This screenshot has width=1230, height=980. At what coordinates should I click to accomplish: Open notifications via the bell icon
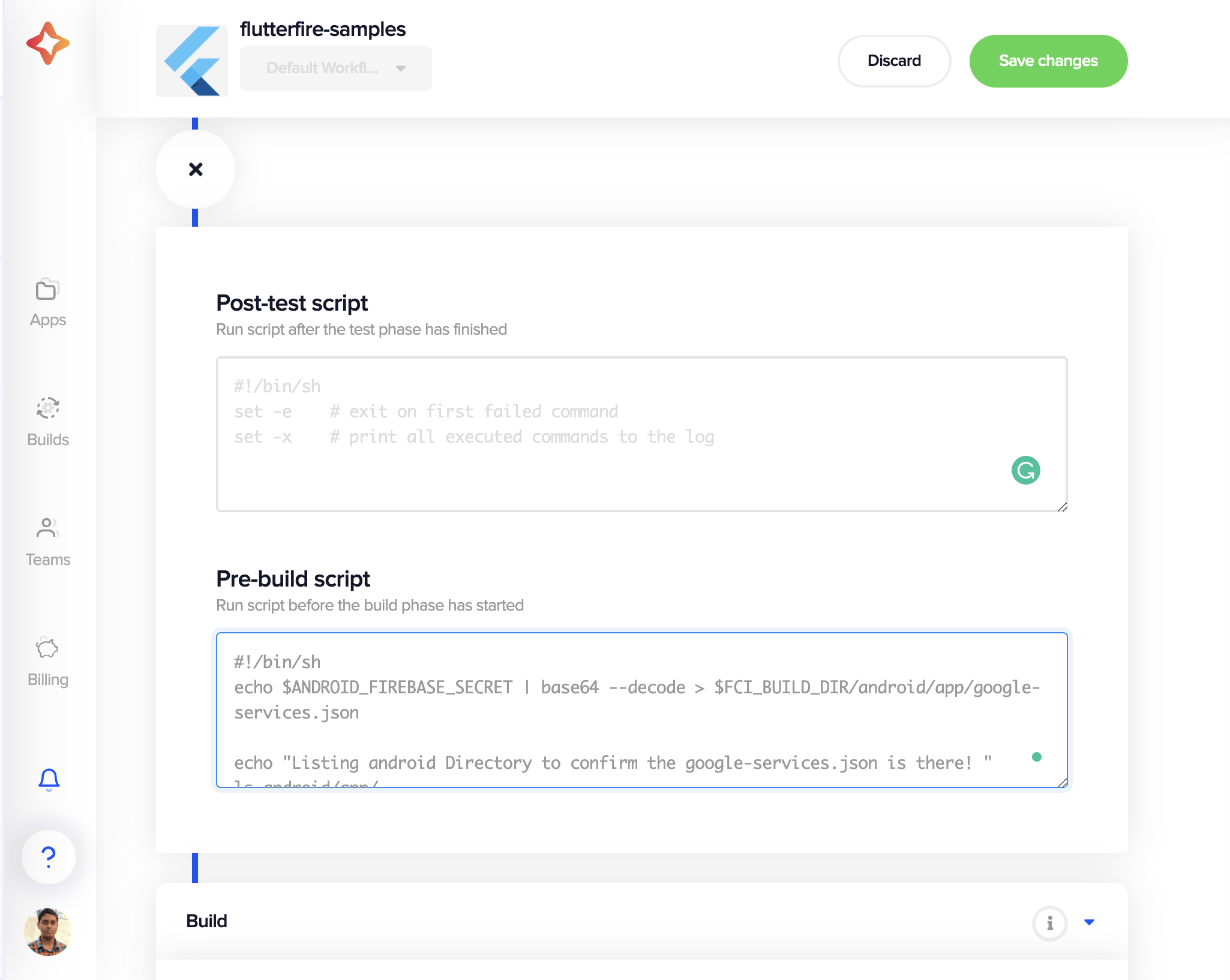pyautogui.click(x=48, y=780)
